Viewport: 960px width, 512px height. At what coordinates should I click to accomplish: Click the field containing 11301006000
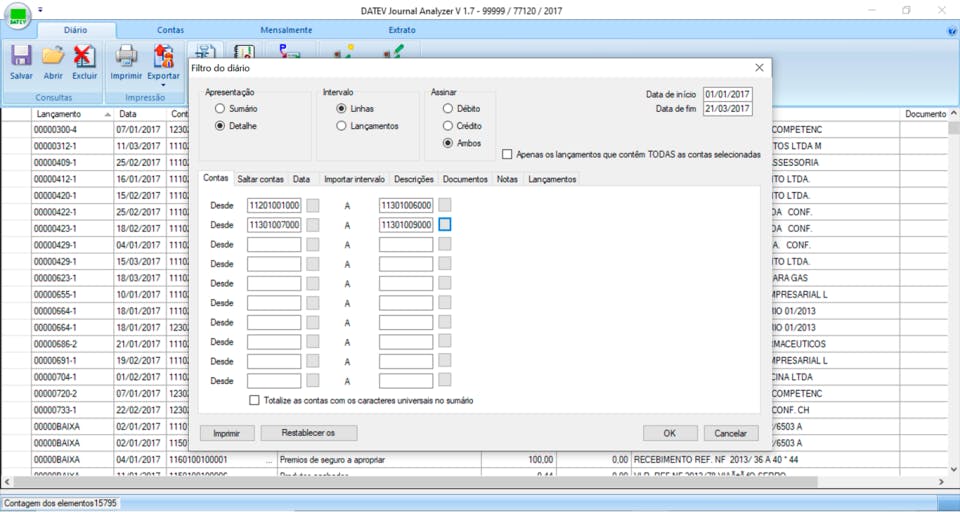click(406, 205)
